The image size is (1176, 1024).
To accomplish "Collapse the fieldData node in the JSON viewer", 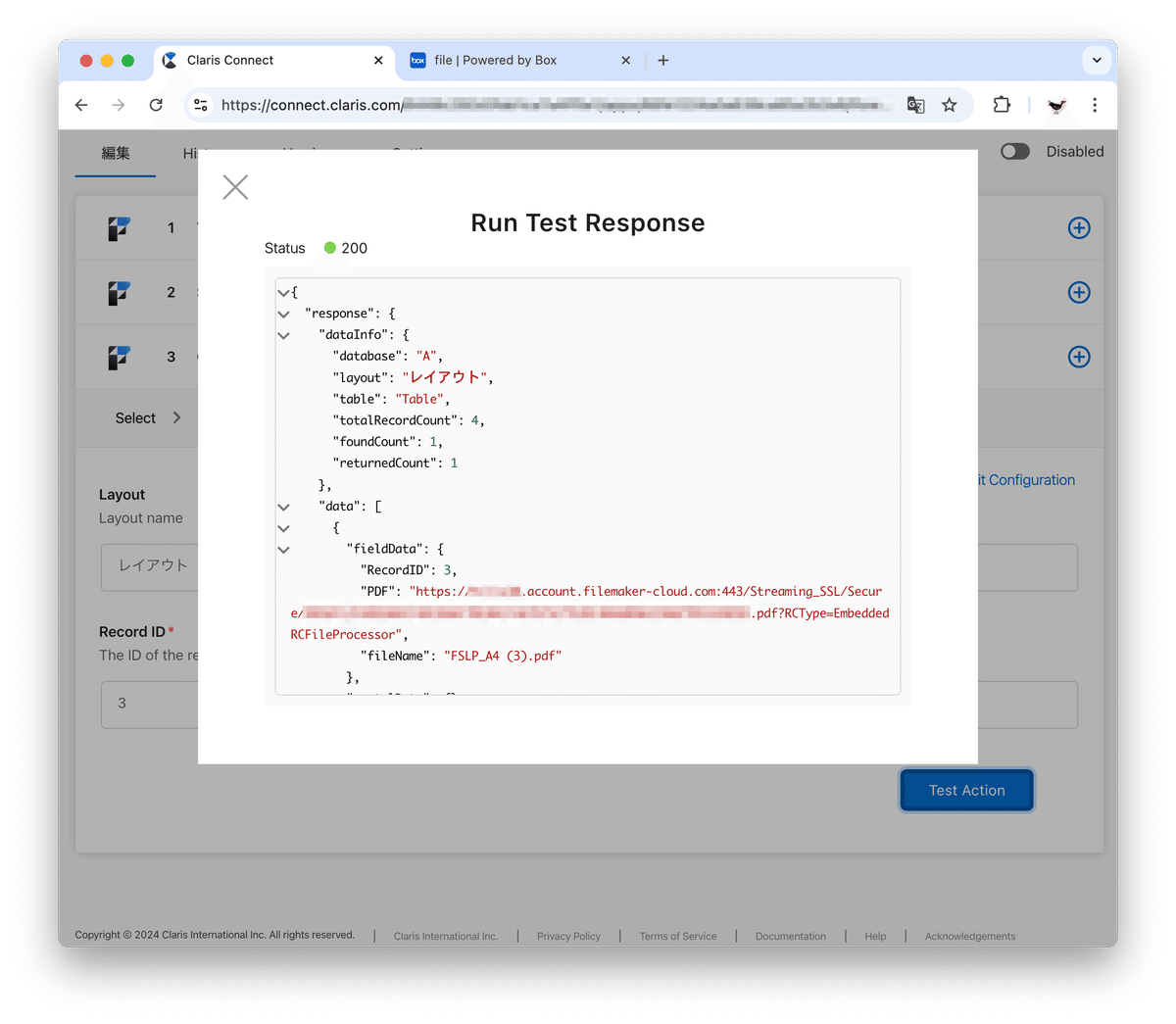I will 283,549.
